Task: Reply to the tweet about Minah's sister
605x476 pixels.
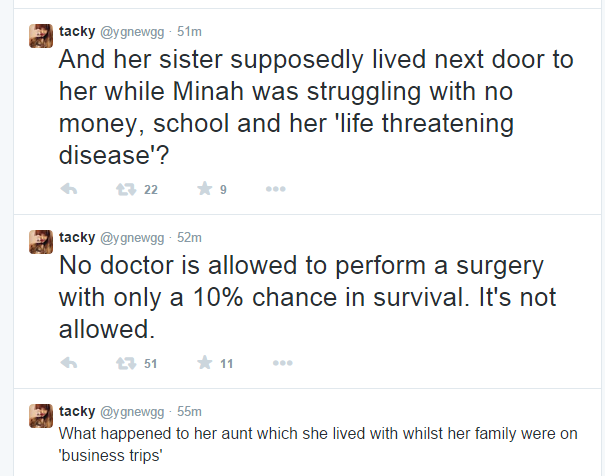Action: tap(69, 189)
